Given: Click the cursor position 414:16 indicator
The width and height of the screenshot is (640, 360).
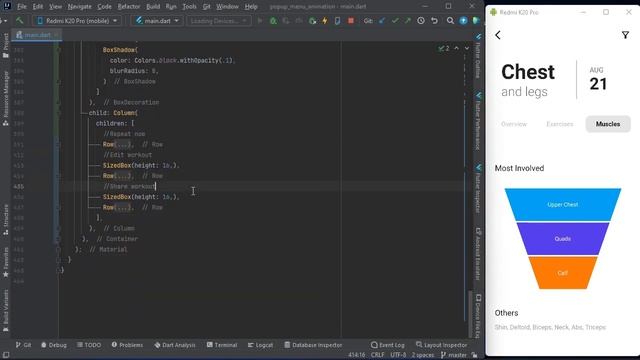Looking at the screenshot, I should tap(357, 355).
